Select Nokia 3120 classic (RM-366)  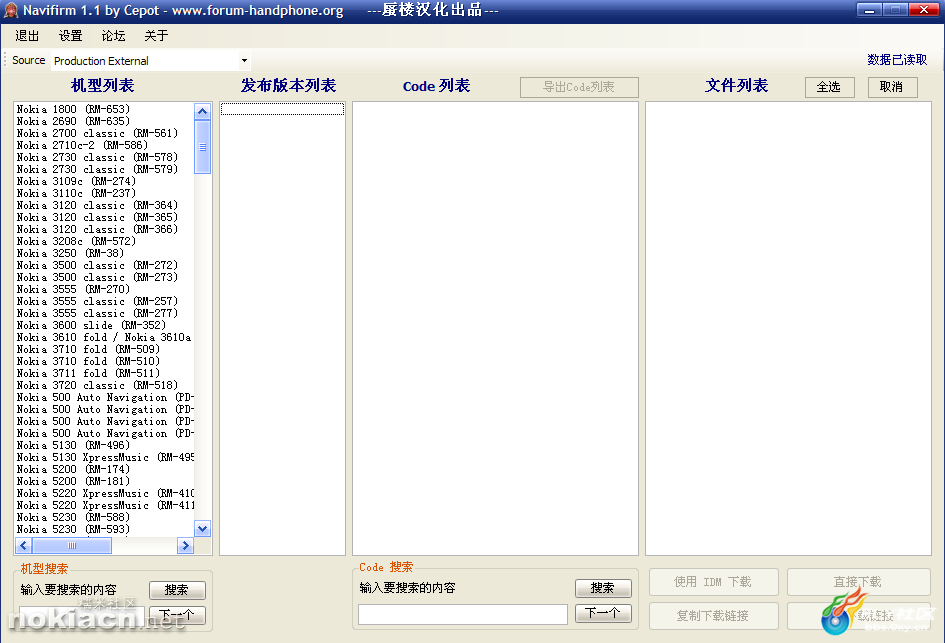(98, 230)
